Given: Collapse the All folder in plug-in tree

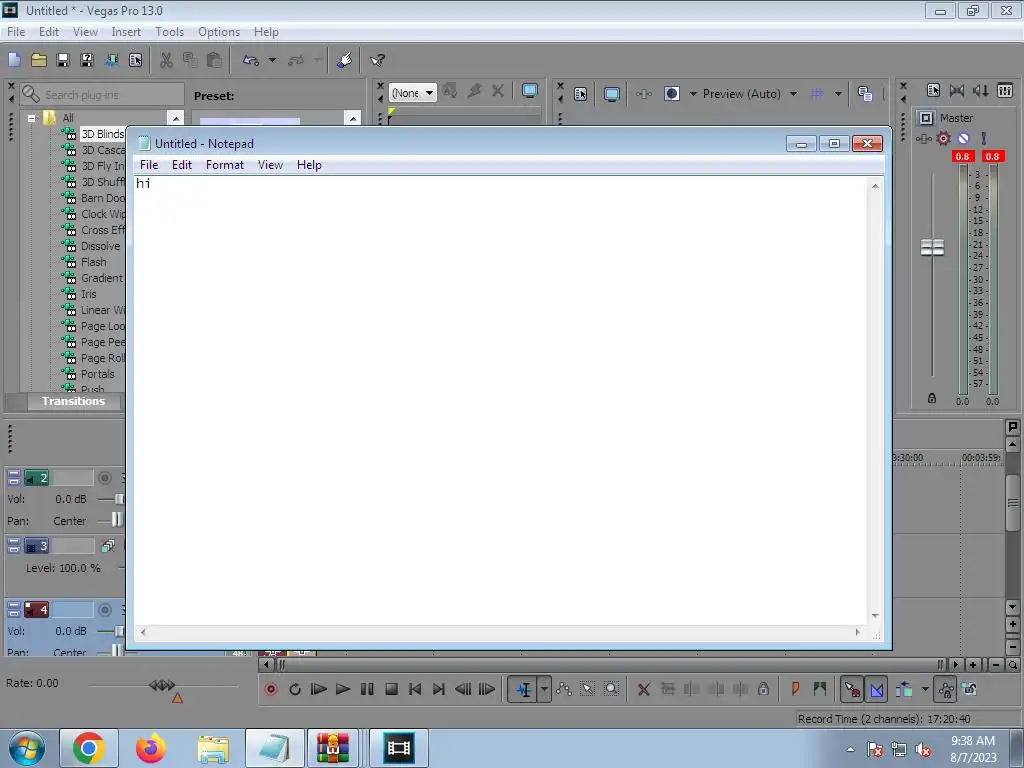Looking at the screenshot, I should coord(31,118).
